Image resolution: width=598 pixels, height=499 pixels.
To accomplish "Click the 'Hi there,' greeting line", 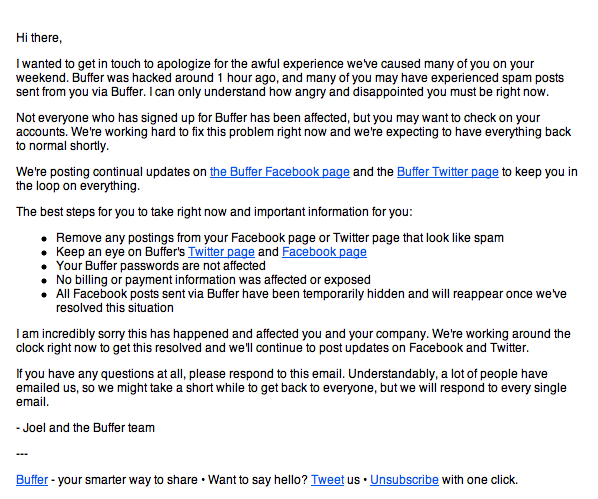I will [39, 38].
